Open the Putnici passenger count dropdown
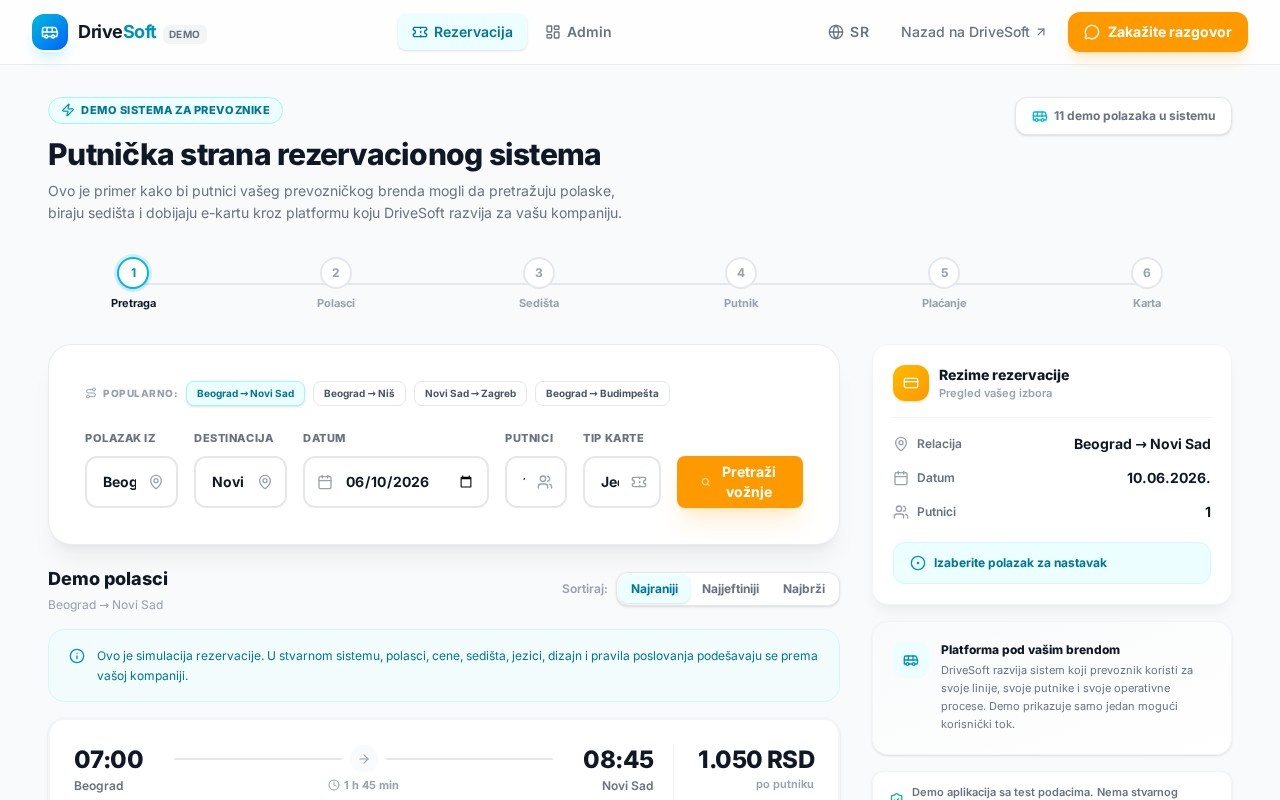1280x800 pixels. point(536,482)
